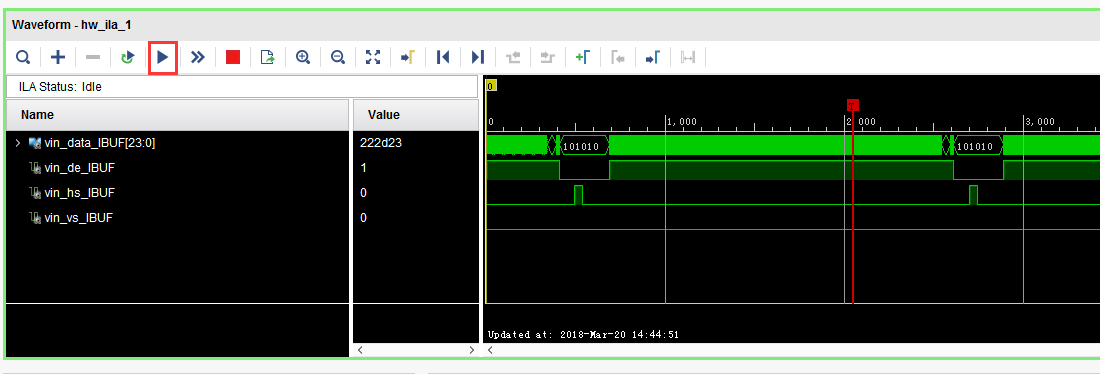The image size is (1100, 374).
Task: Click the minus icon to remove selected probe
Action: 93,58
